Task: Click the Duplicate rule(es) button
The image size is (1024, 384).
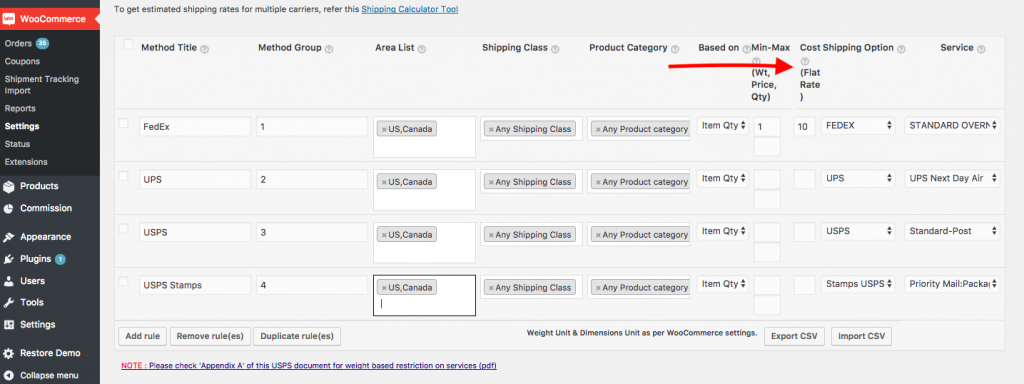Action: pos(297,336)
